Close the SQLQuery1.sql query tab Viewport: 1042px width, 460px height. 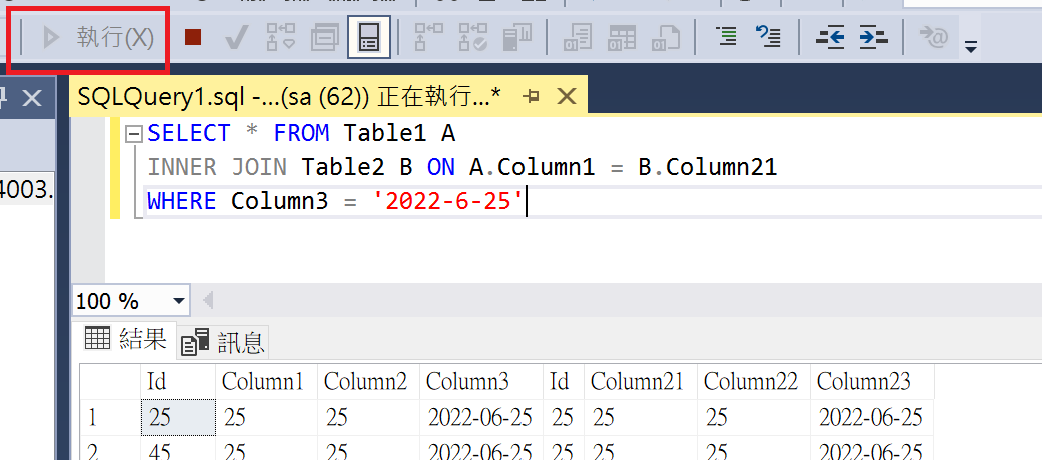point(567,97)
